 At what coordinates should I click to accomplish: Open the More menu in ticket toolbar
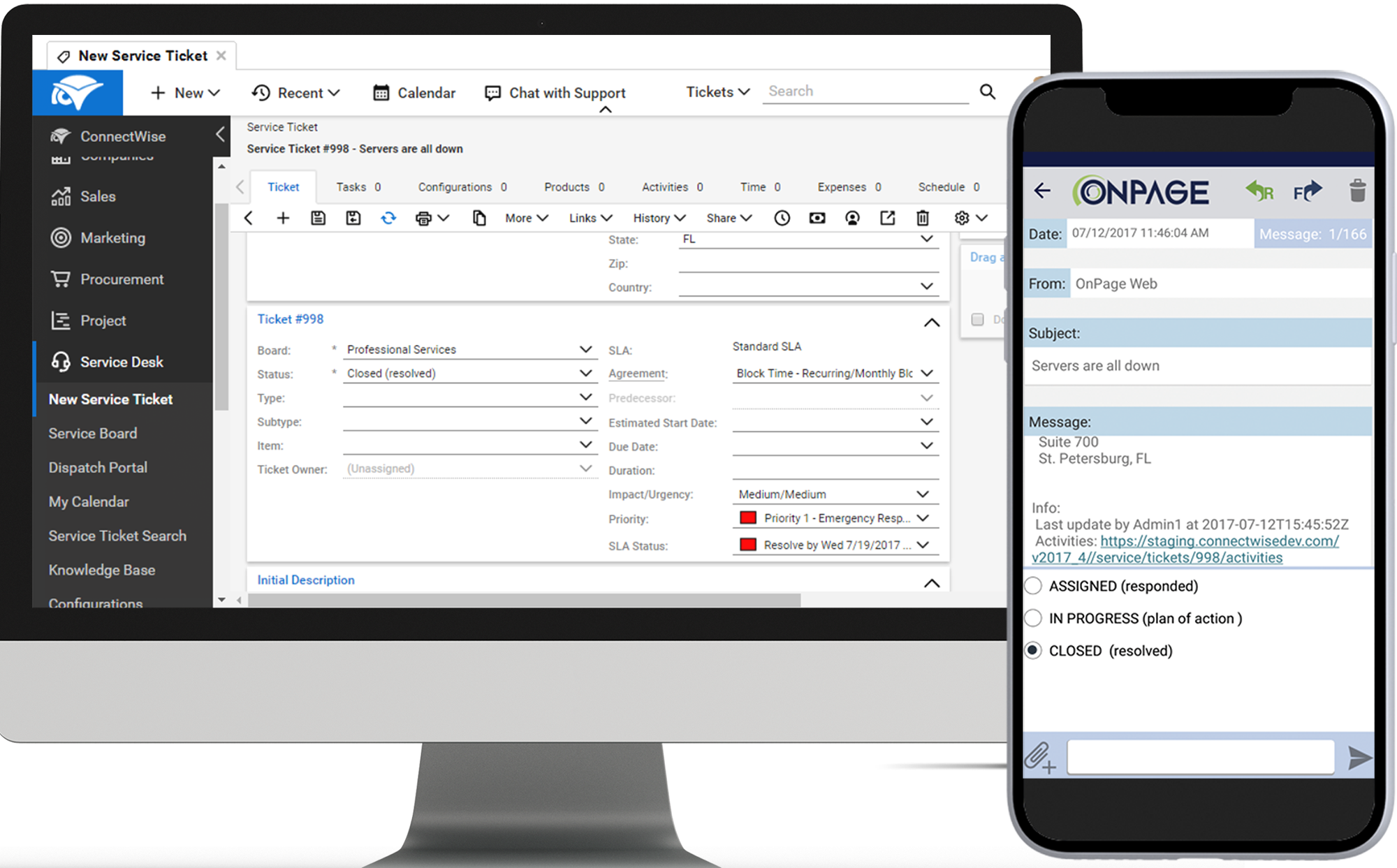(x=527, y=218)
